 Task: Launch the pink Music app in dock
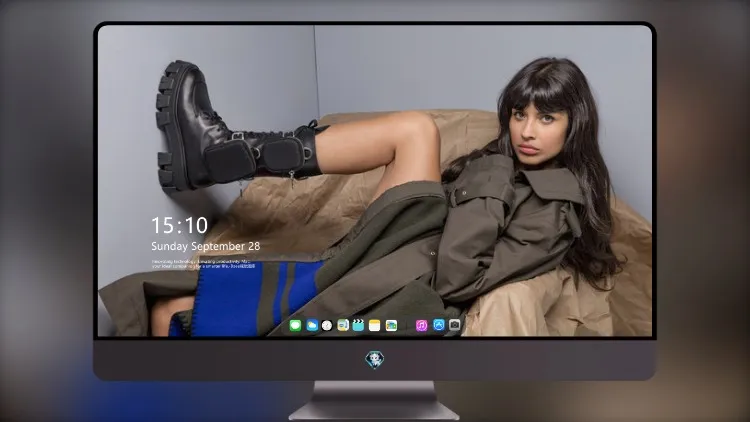[x=421, y=325]
